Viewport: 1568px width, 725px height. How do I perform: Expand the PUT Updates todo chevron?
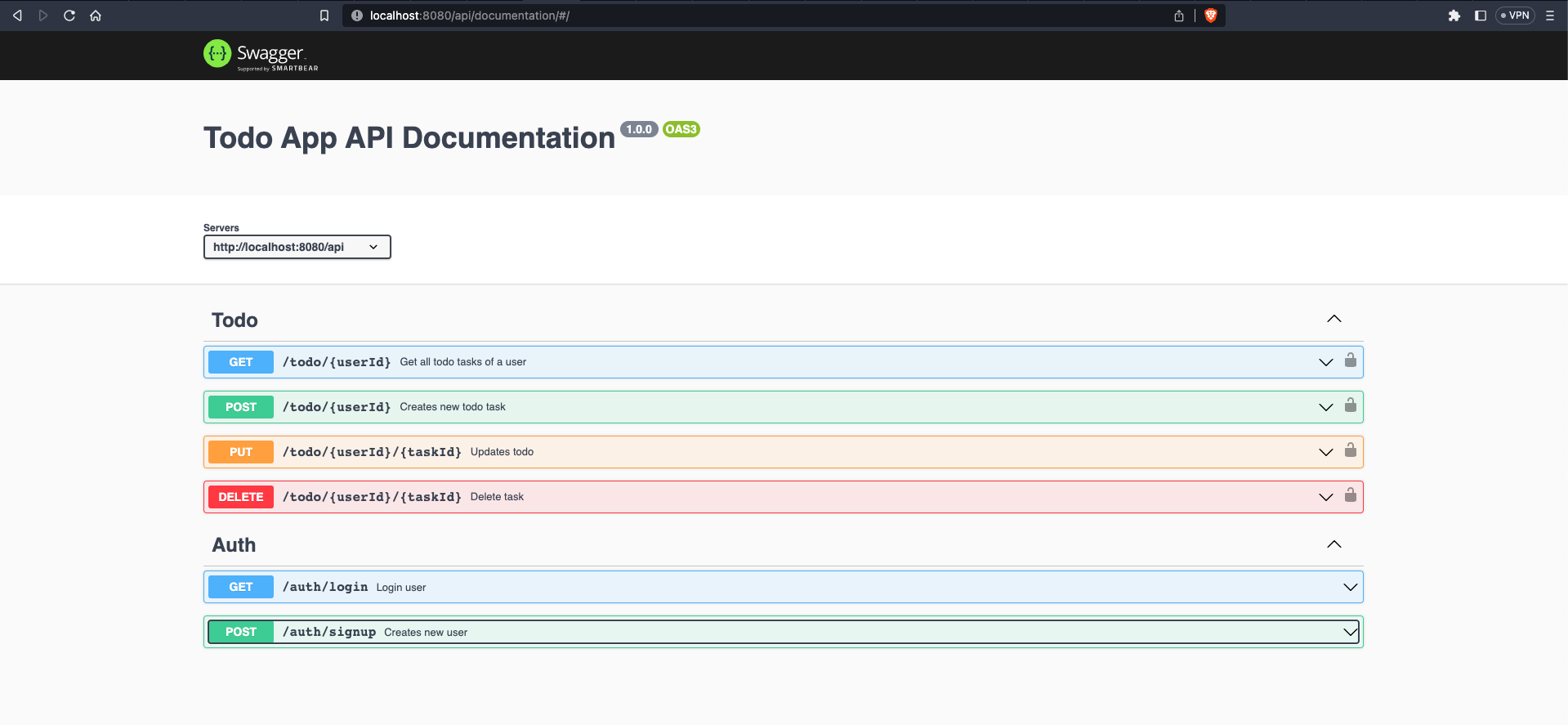click(1326, 452)
